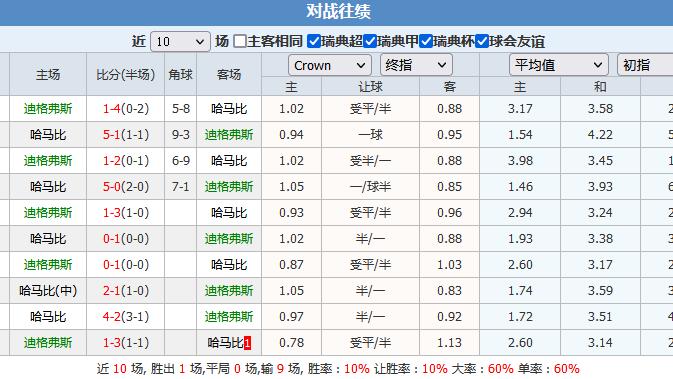Click the 胜率 10% summary value
The image size is (673, 379).
[357, 369]
